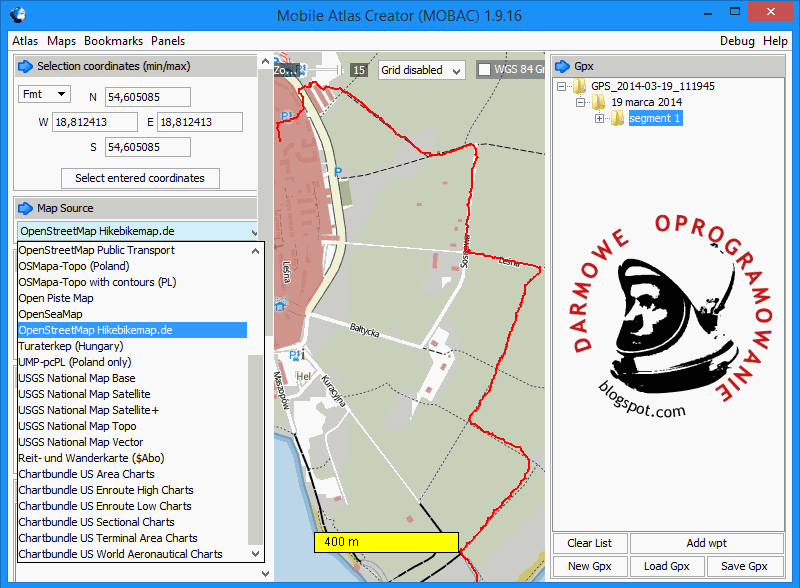800x588 pixels.
Task: Click the Map Source panel arrow icon
Action: (23, 208)
